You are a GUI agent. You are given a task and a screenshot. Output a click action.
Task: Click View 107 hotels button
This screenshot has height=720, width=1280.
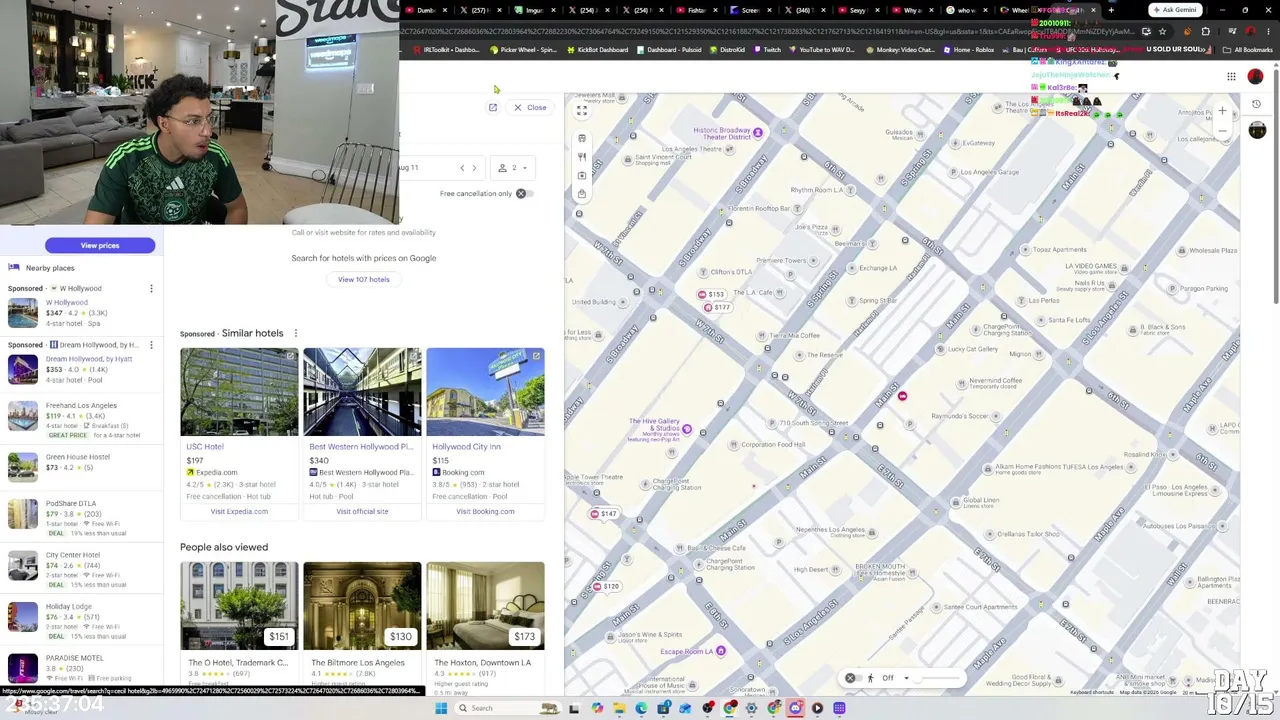(x=364, y=280)
